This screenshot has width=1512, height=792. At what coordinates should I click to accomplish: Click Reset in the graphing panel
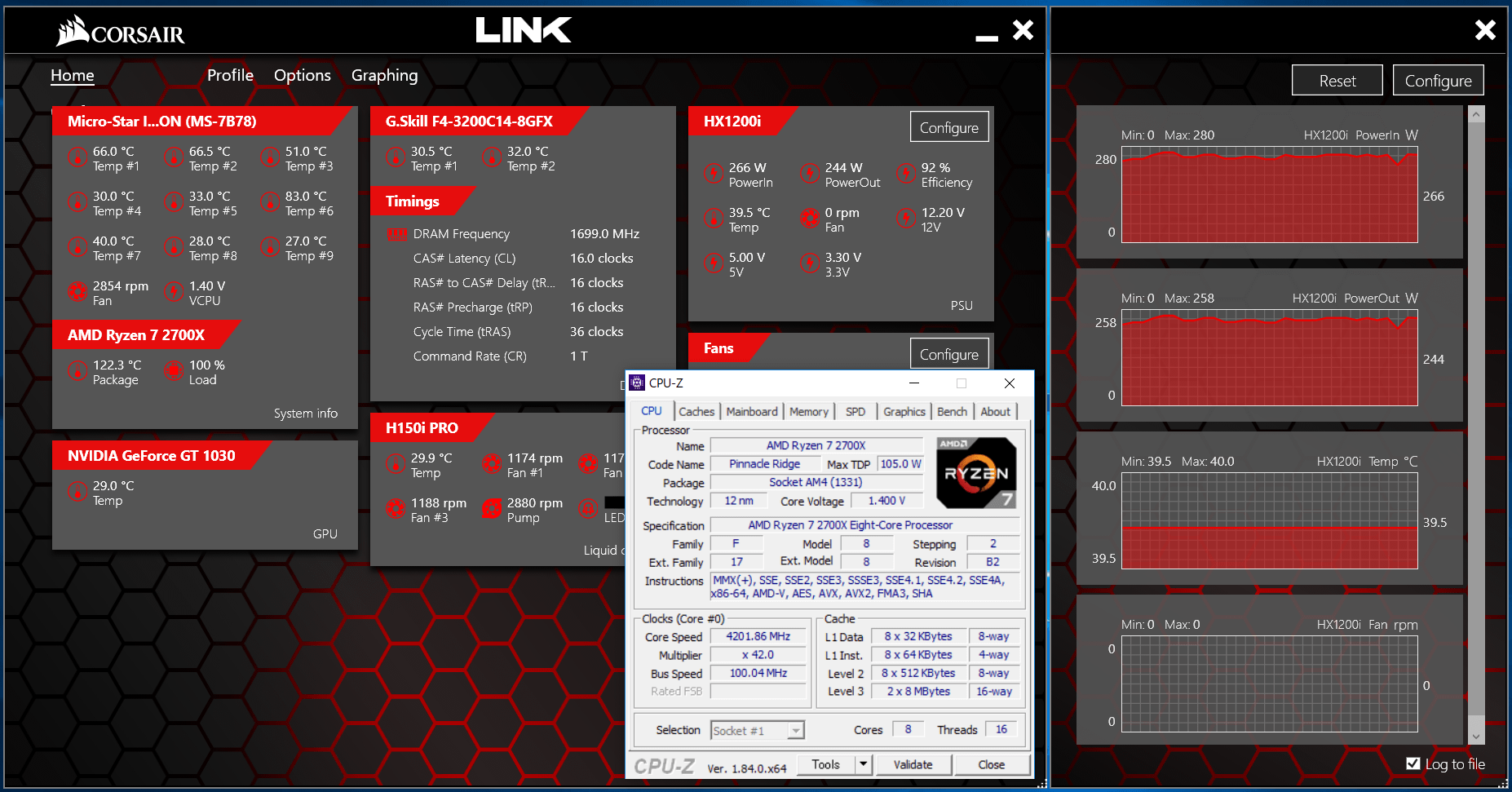coord(1337,81)
